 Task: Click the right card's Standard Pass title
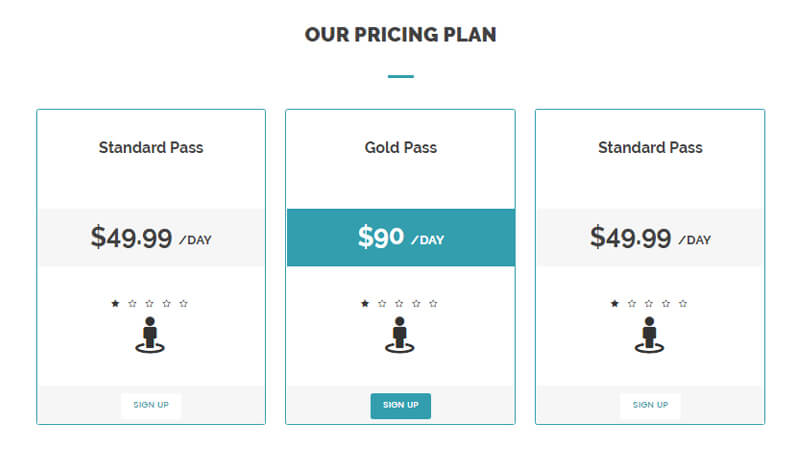click(x=650, y=147)
